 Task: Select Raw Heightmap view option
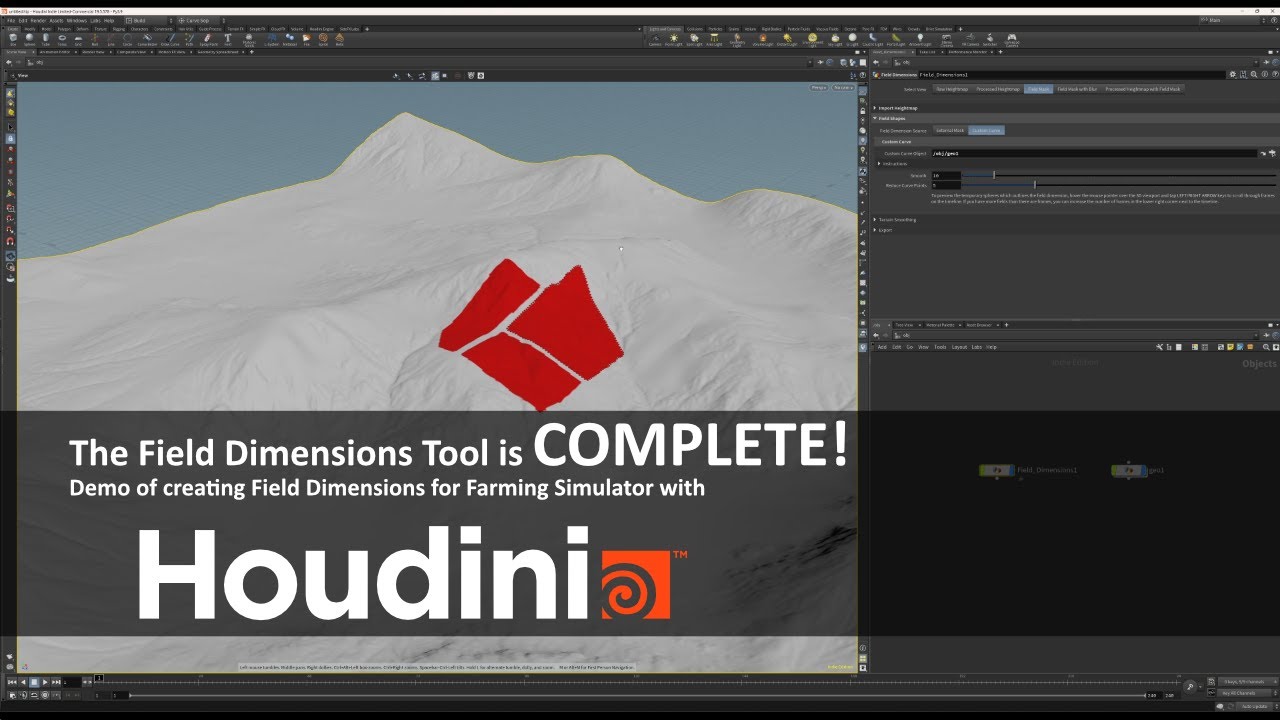click(952, 89)
